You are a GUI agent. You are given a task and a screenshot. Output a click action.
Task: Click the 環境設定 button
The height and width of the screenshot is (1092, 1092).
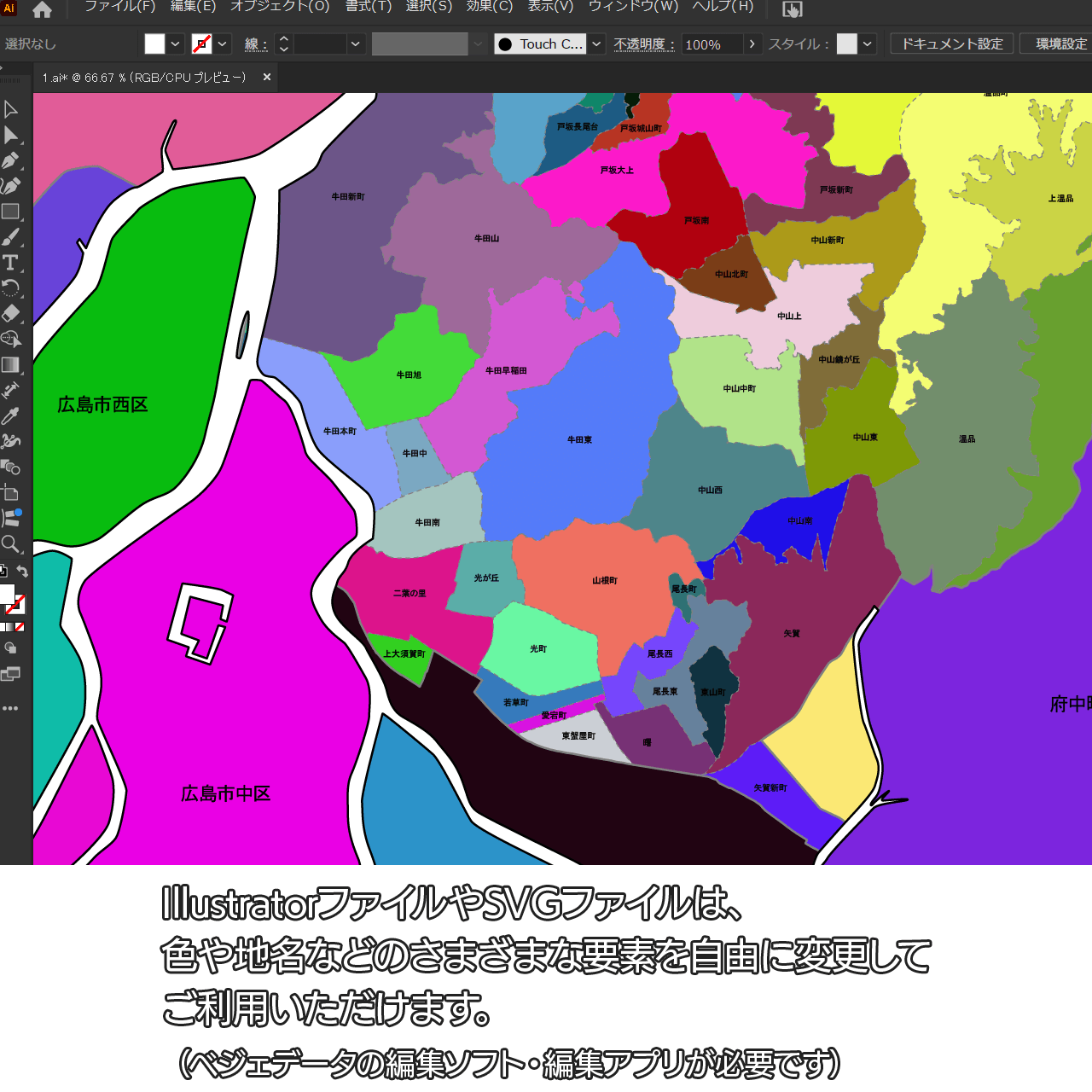(x=1060, y=44)
